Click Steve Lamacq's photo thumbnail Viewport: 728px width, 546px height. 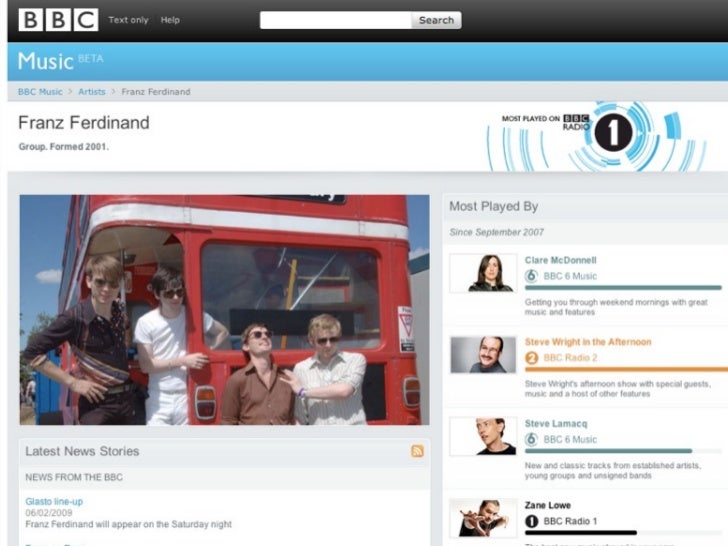(483, 436)
